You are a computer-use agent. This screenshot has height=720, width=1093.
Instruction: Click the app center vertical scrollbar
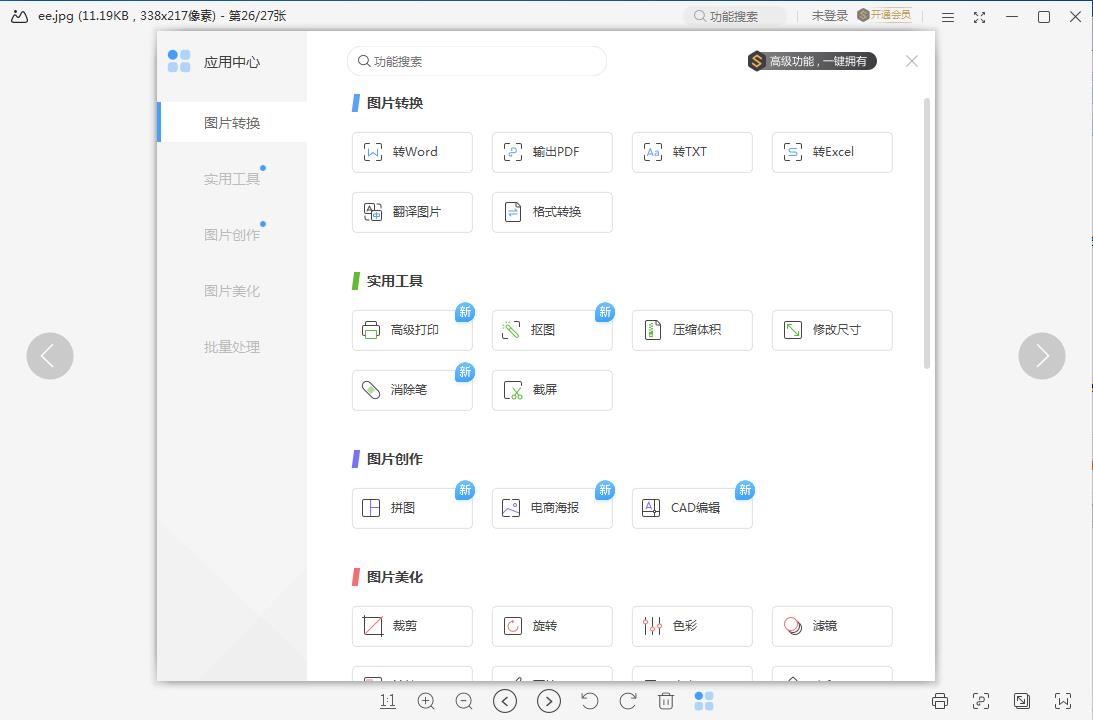pyautogui.click(x=927, y=233)
